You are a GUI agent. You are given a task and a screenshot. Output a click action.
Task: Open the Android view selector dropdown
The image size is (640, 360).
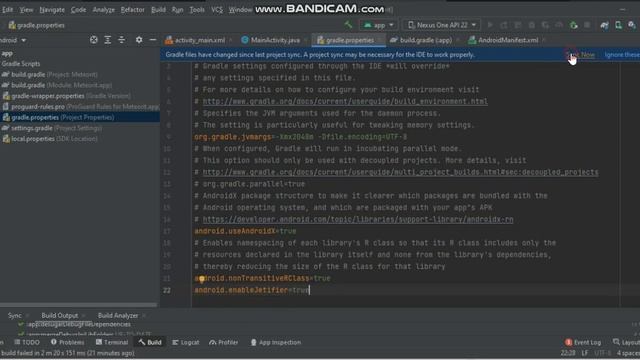[13, 40]
